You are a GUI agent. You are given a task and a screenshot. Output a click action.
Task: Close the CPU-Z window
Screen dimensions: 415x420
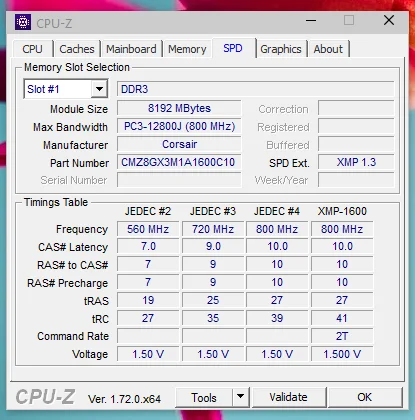tap(389, 20)
